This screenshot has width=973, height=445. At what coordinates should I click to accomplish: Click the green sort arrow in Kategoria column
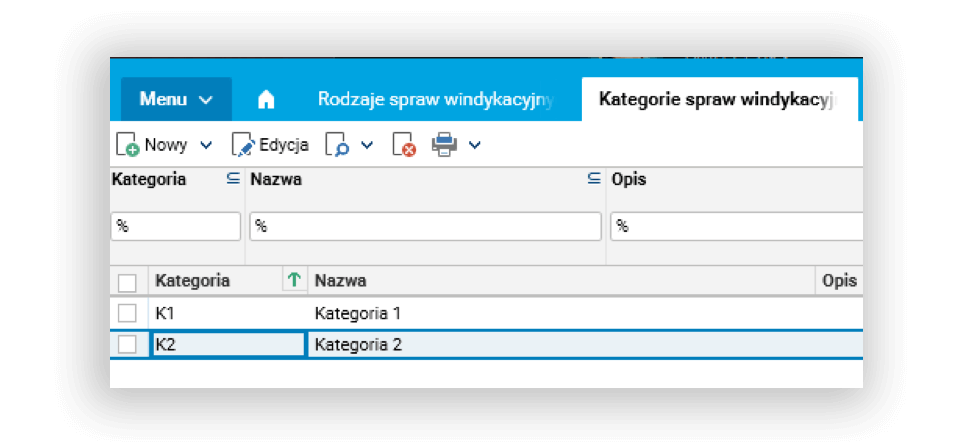[x=294, y=281]
